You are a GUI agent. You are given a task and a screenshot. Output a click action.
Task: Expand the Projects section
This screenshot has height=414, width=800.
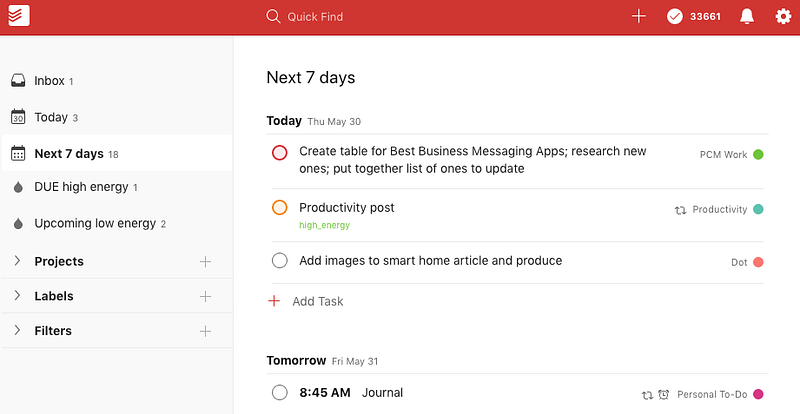pos(17,262)
